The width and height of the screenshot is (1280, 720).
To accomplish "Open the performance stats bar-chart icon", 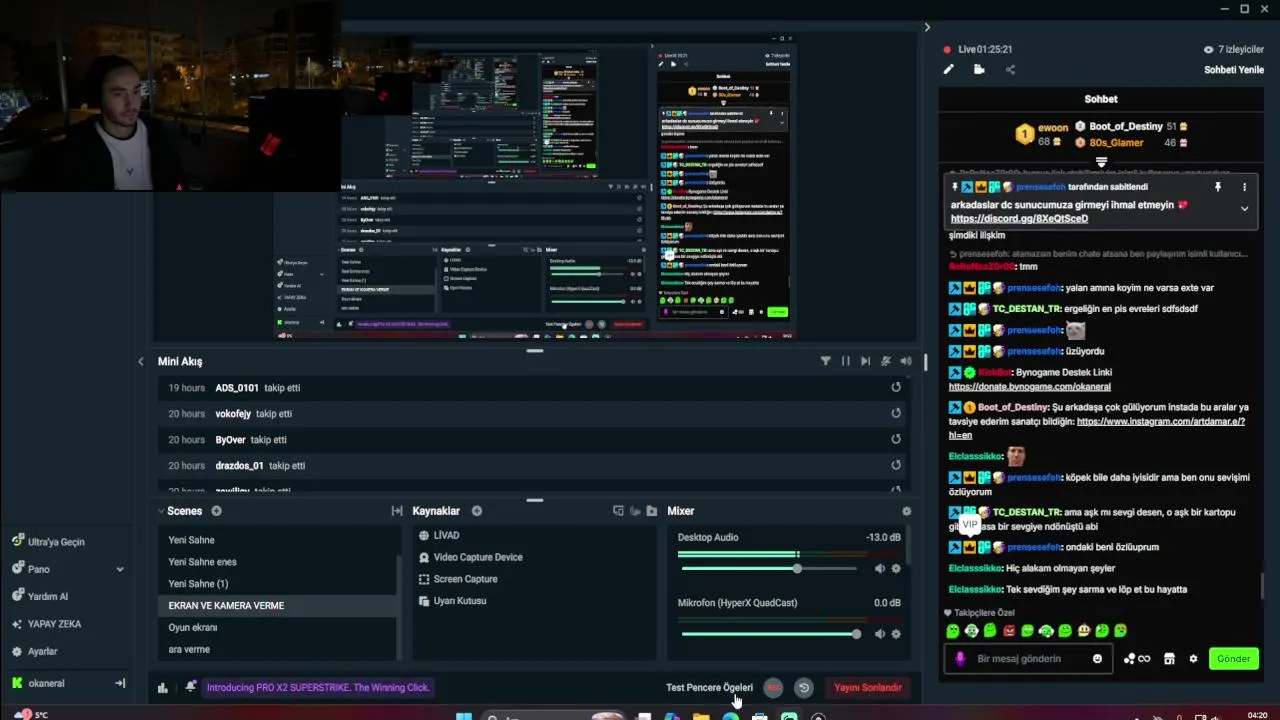I will pyautogui.click(x=162, y=687).
